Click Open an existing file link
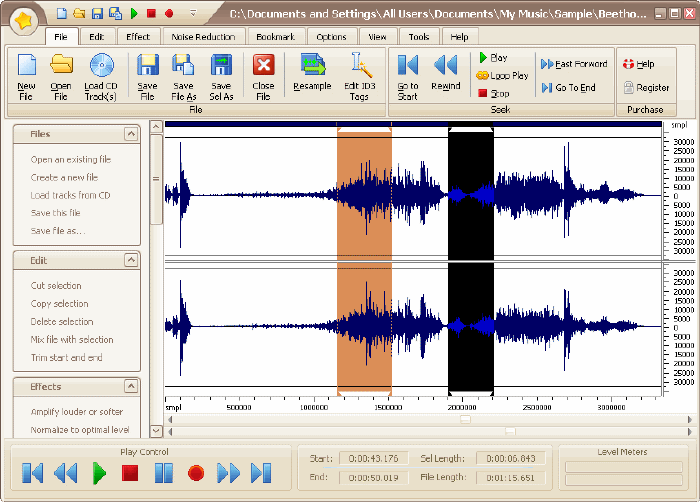Viewport: 700px width, 502px height. click(x=71, y=159)
